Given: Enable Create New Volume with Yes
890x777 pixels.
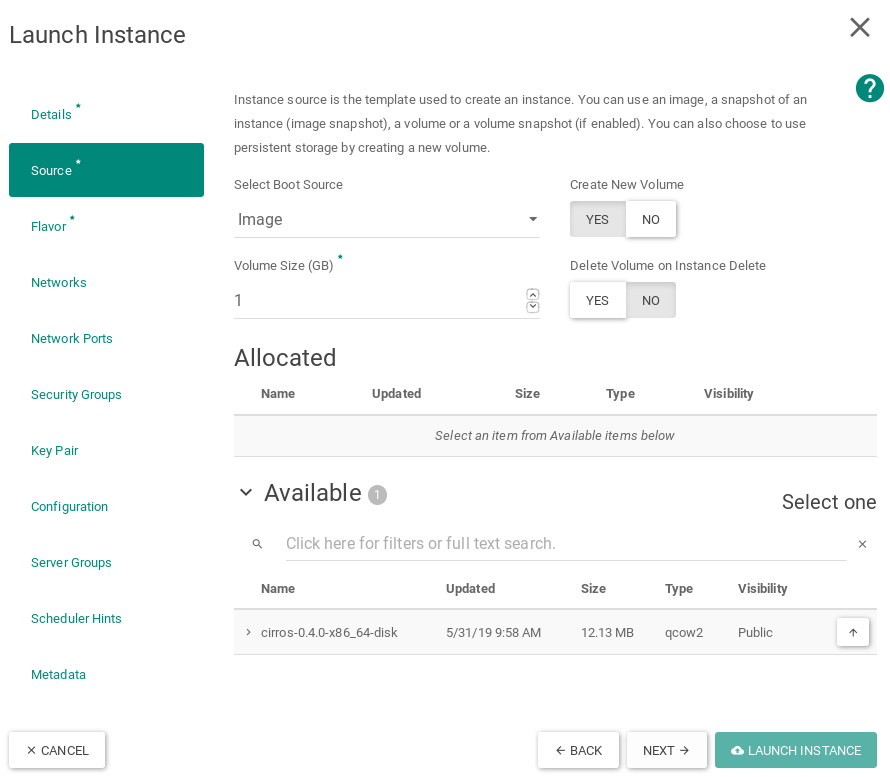Looking at the screenshot, I should click(x=597, y=219).
